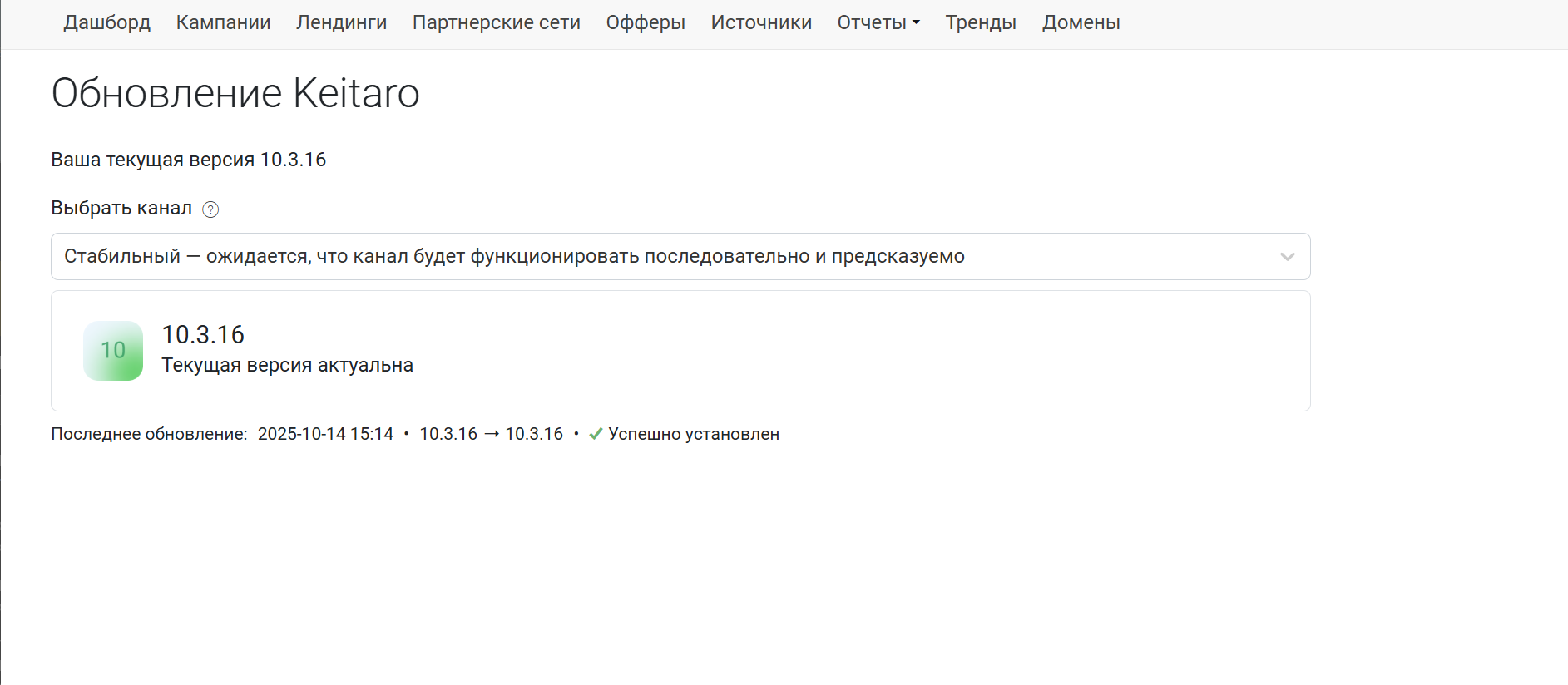Click the Успешно установлен status label
The width and height of the screenshot is (1568, 685).
coord(694,434)
